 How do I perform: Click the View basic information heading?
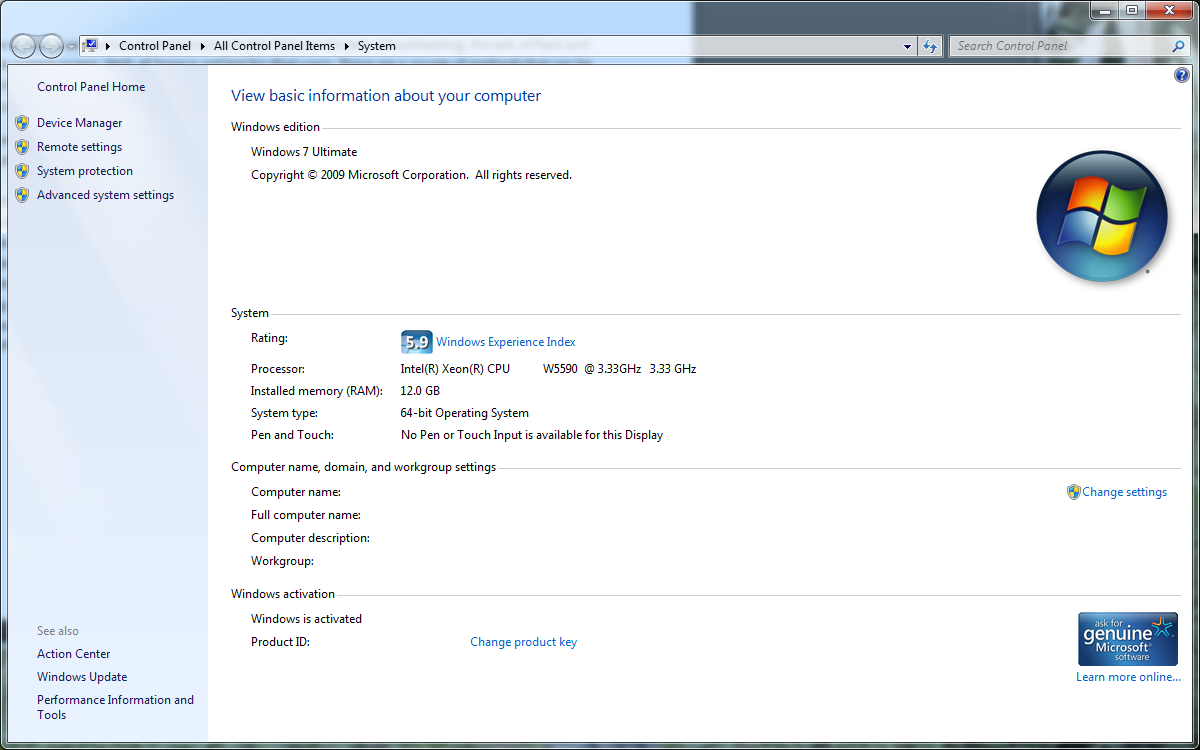(x=386, y=96)
